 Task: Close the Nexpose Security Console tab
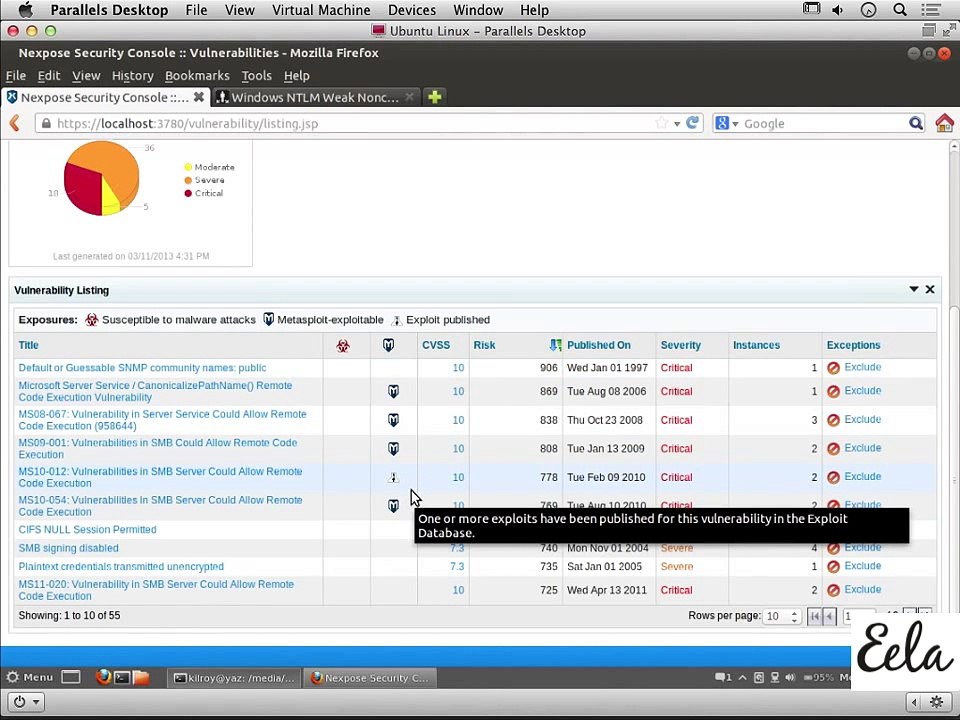(x=198, y=97)
